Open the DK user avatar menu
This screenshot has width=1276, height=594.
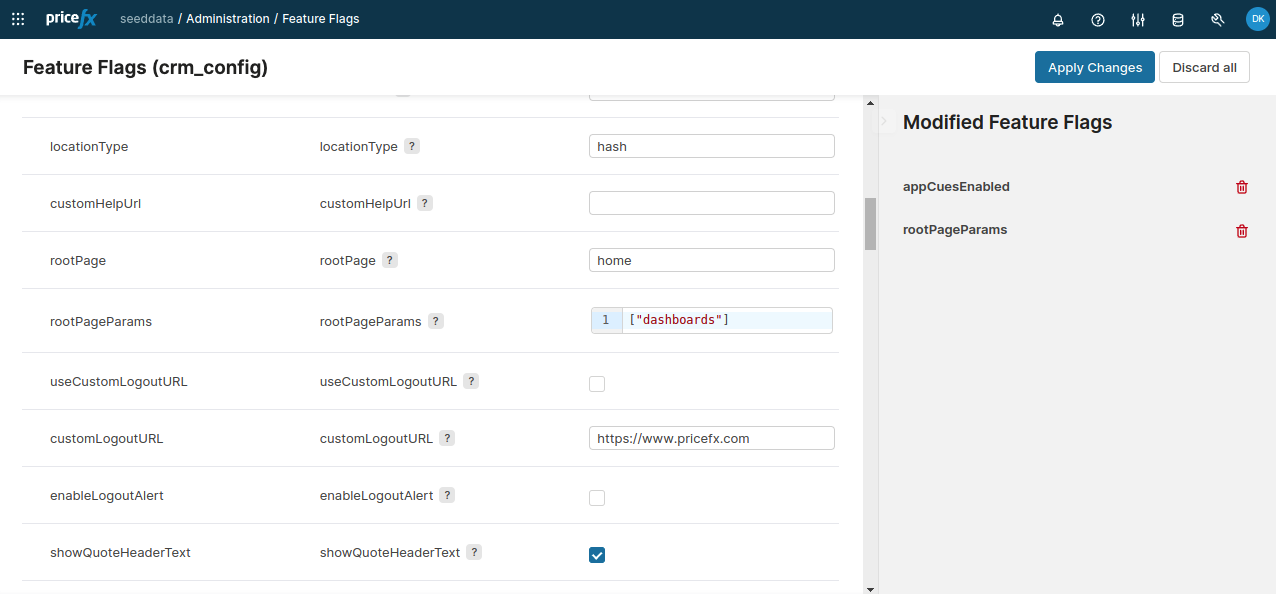coord(1257,19)
